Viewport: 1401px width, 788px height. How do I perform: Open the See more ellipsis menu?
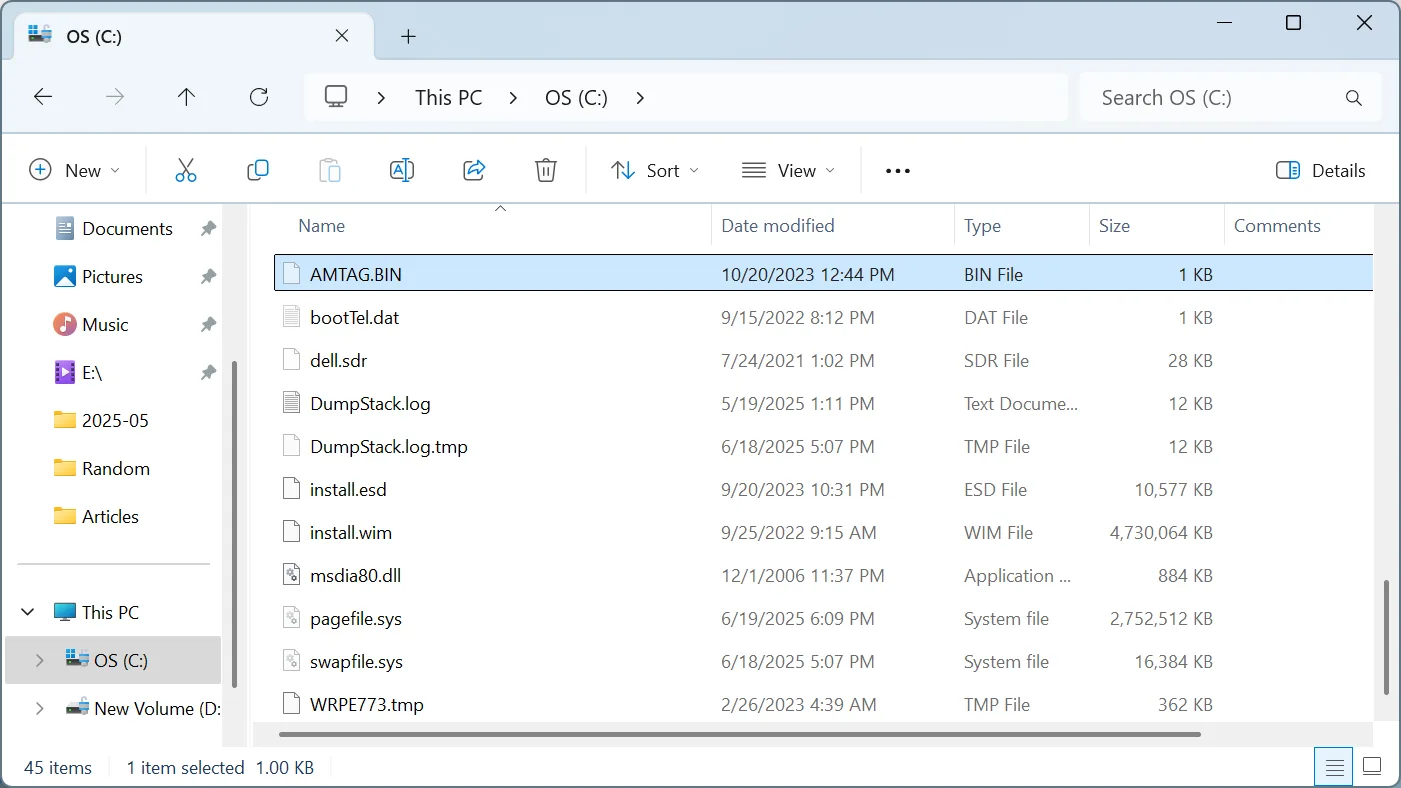(x=898, y=171)
